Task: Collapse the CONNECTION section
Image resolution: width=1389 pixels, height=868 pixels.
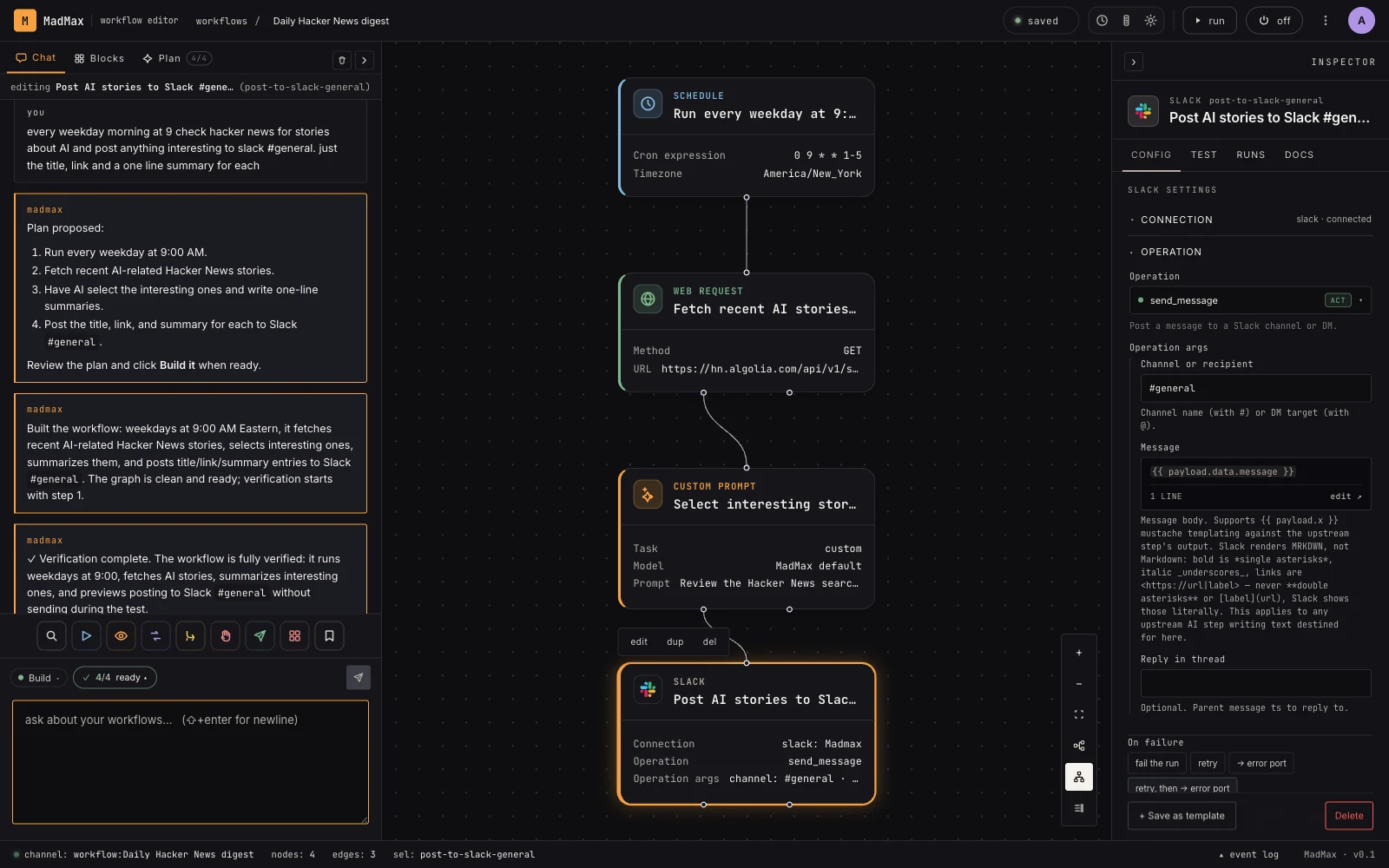Action: coord(1250,220)
